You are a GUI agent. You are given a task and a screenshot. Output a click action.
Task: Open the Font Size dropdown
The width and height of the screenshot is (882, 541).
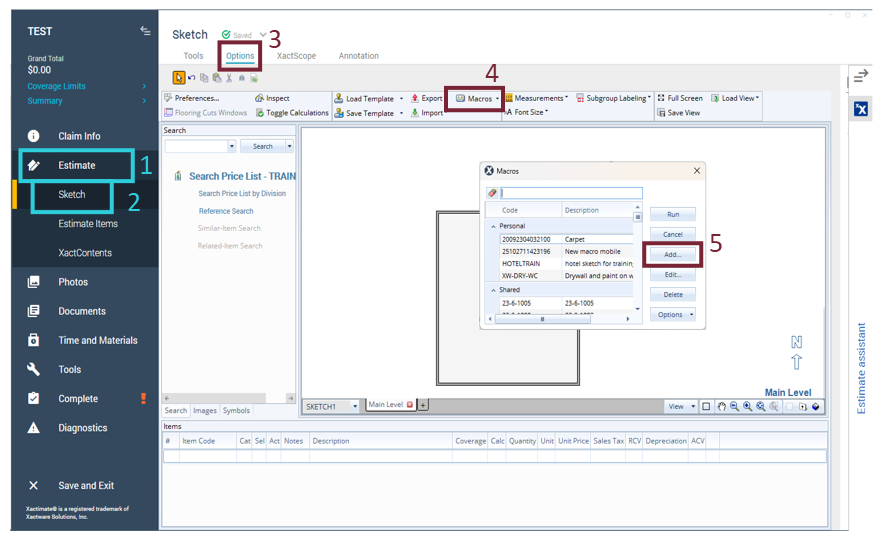point(527,112)
